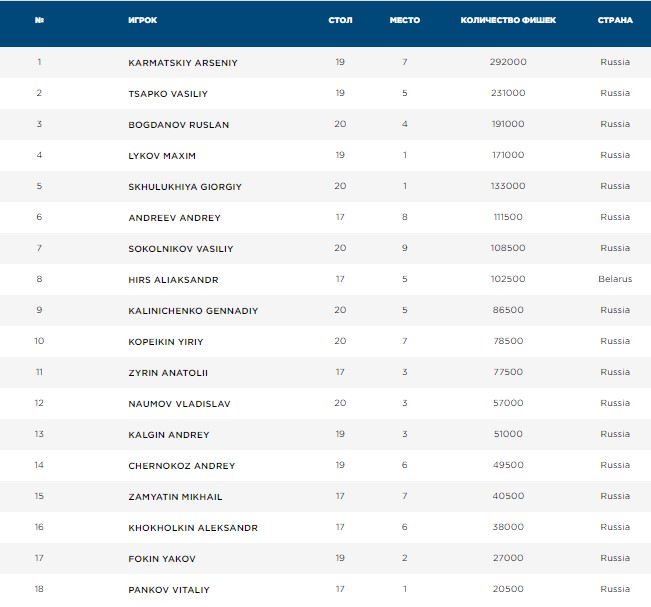Select player name BOGDANOV RUSLAN

[x=179, y=125]
